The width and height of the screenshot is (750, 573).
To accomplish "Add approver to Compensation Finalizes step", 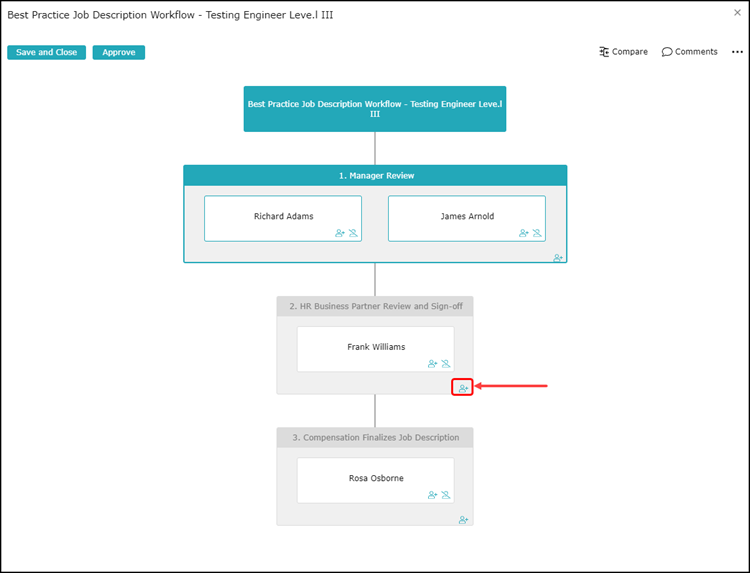I will click(463, 520).
